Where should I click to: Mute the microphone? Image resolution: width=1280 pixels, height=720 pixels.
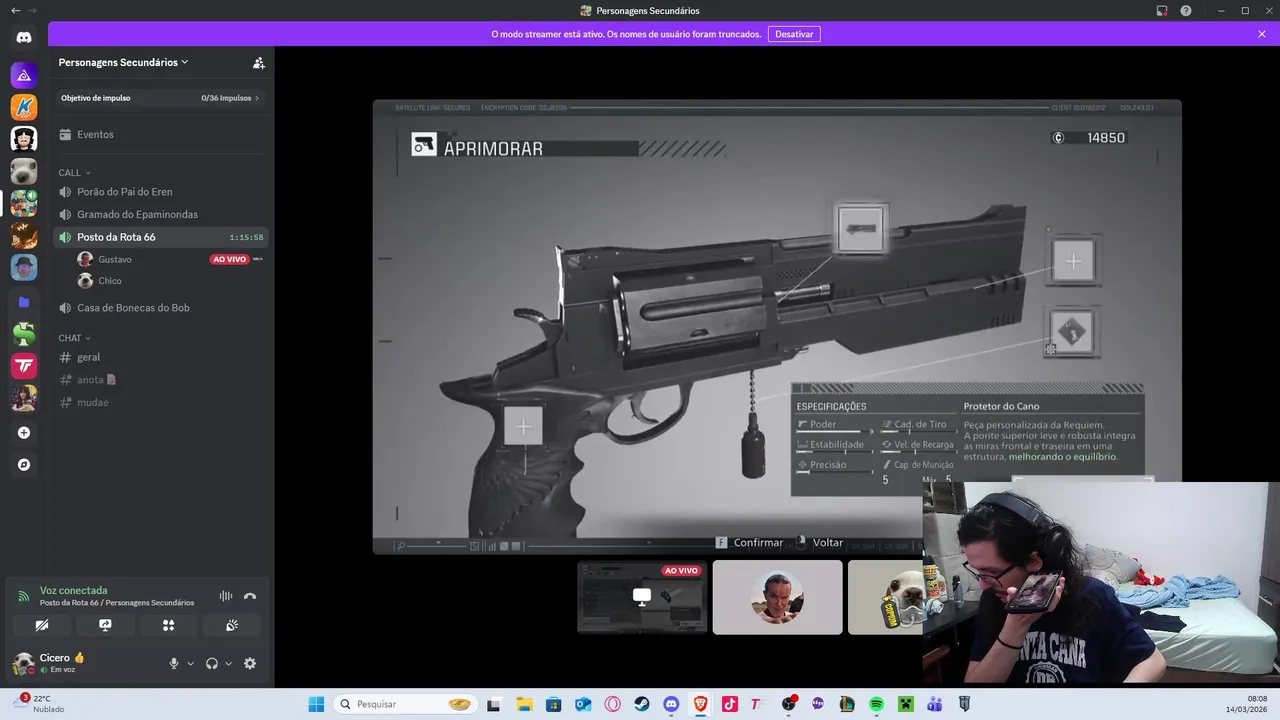pyautogui.click(x=174, y=663)
